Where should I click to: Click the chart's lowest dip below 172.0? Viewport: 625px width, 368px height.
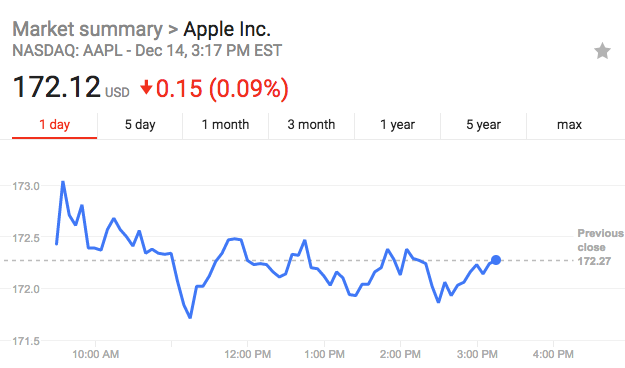tap(190, 317)
